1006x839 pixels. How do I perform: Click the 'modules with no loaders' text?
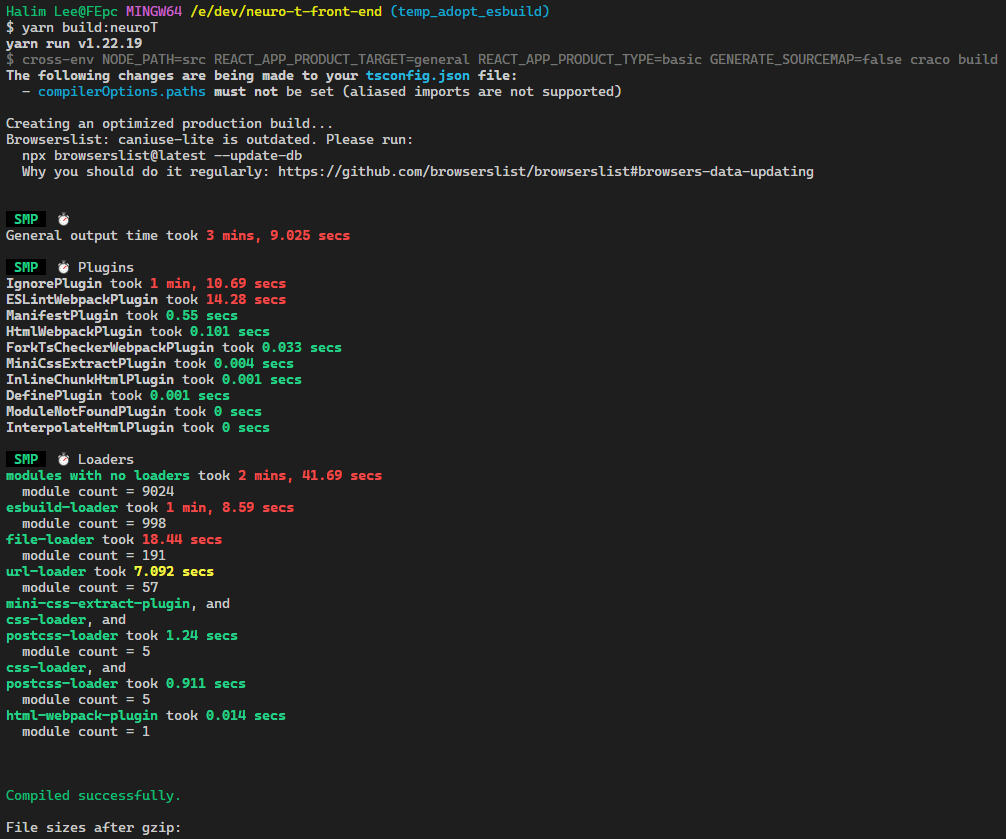[98, 476]
